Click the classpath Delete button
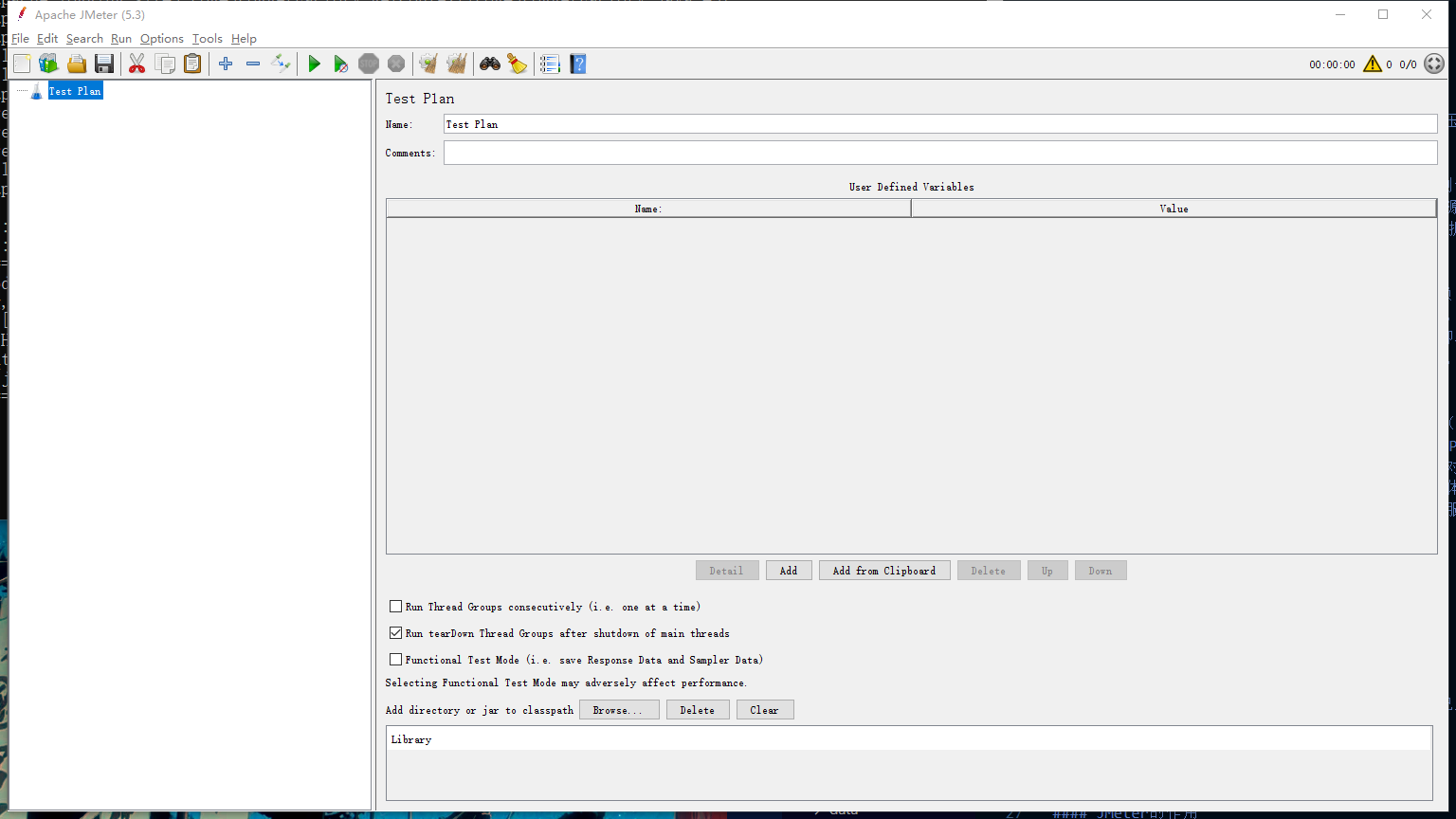The image size is (1456, 819). coord(698,710)
